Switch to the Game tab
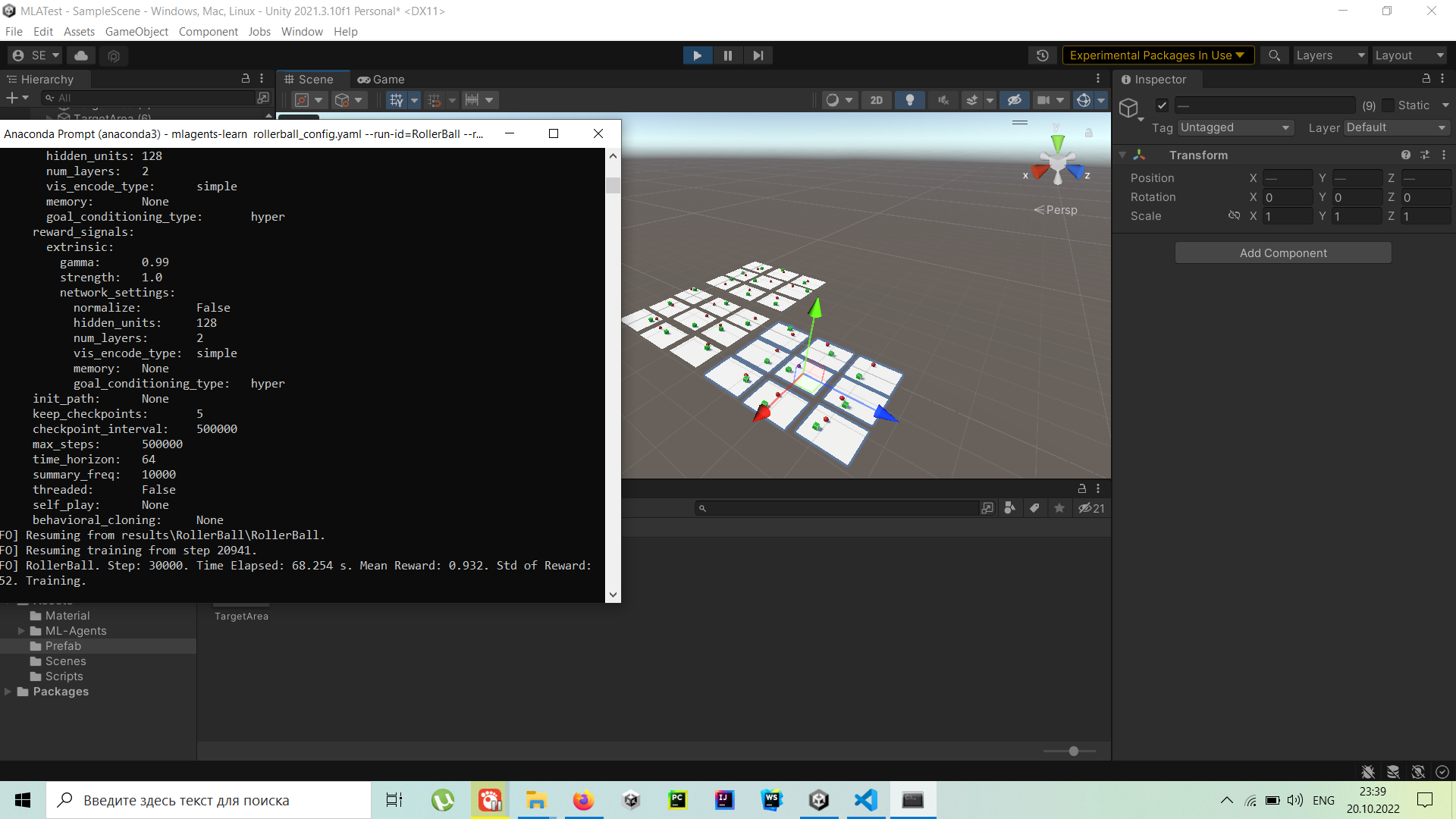This screenshot has height=819, width=1456. 381,80
